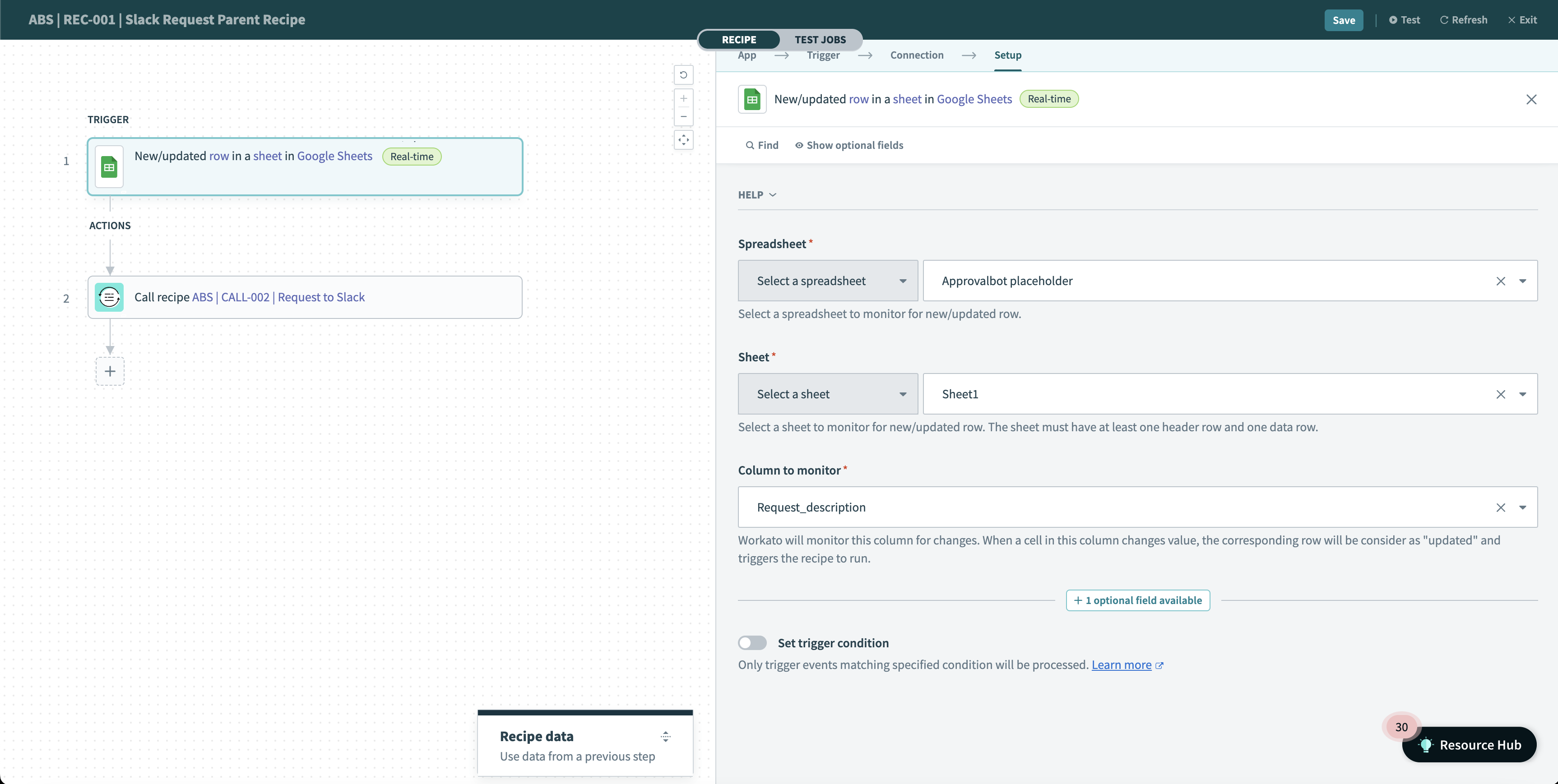1558x784 pixels.
Task: Clear the Approvalbot placeholder spreadsheet value
Action: coord(1501,281)
